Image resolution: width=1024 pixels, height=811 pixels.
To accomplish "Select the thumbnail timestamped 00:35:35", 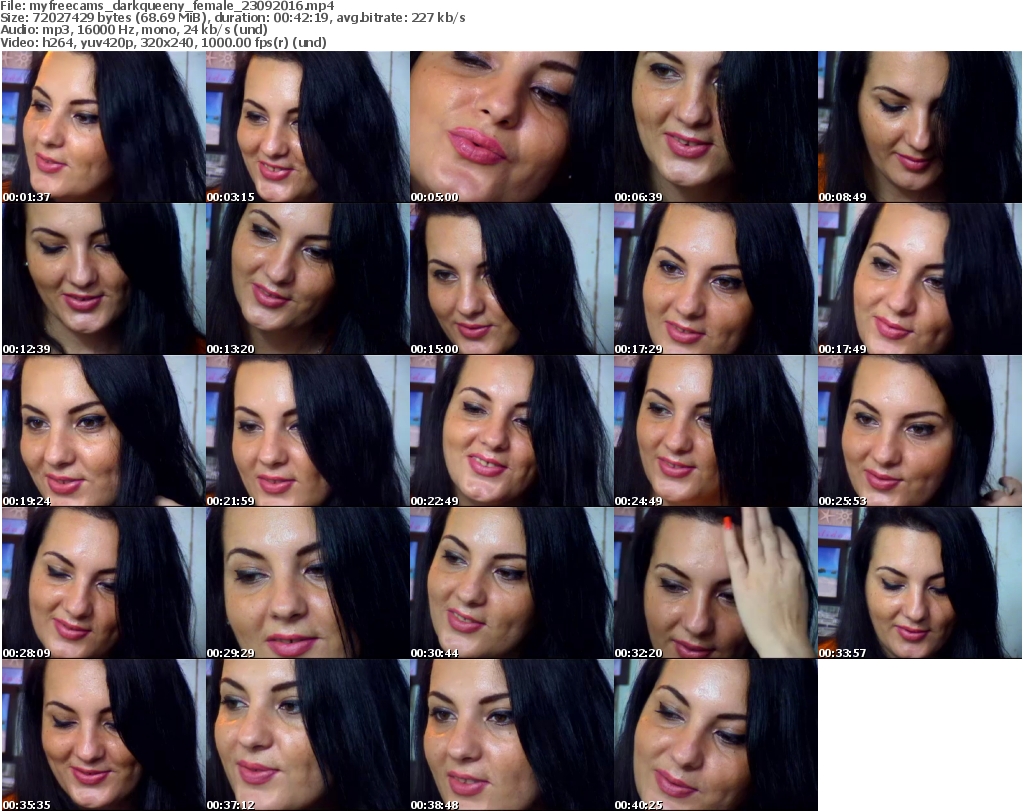I will point(104,735).
